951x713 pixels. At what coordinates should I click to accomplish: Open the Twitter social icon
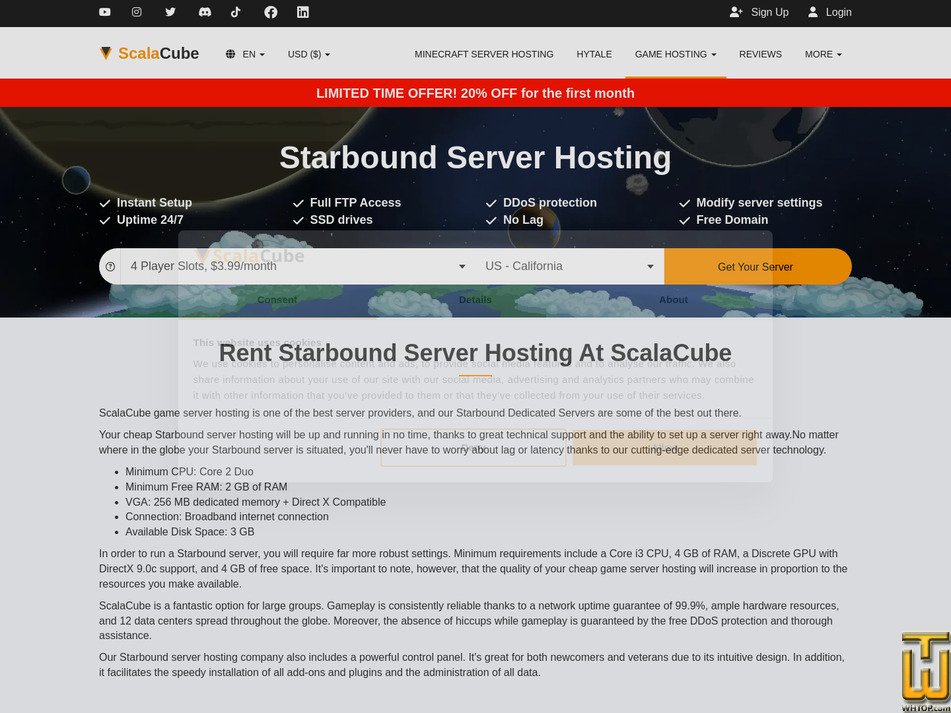(170, 13)
